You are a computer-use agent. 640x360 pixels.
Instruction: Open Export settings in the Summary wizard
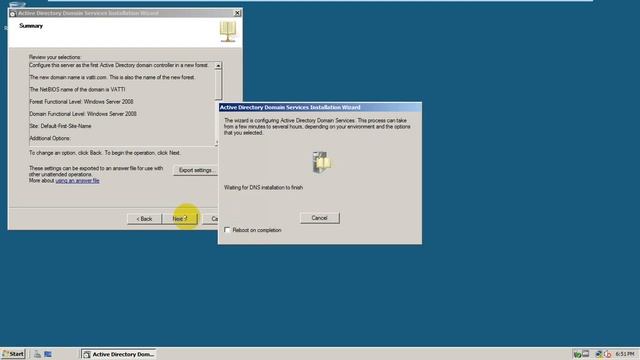click(196, 170)
